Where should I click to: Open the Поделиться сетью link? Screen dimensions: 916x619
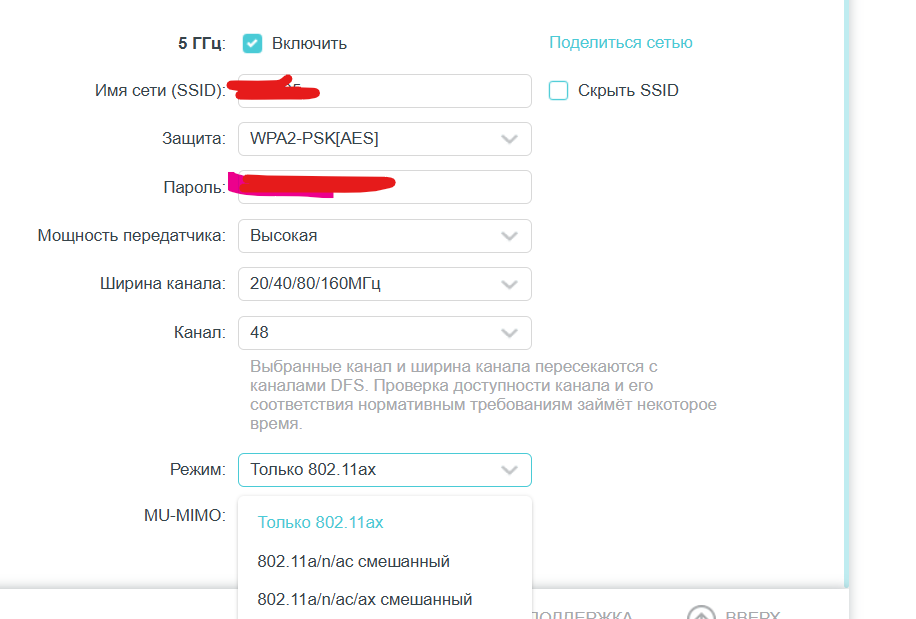click(x=620, y=42)
